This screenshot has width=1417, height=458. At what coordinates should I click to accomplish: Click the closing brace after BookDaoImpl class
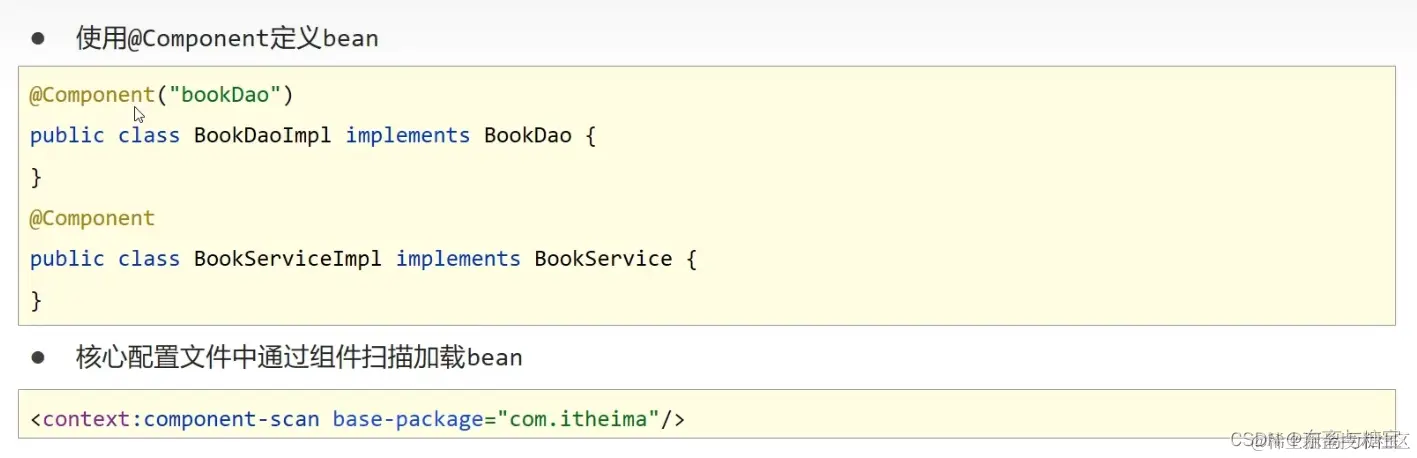(x=37, y=177)
